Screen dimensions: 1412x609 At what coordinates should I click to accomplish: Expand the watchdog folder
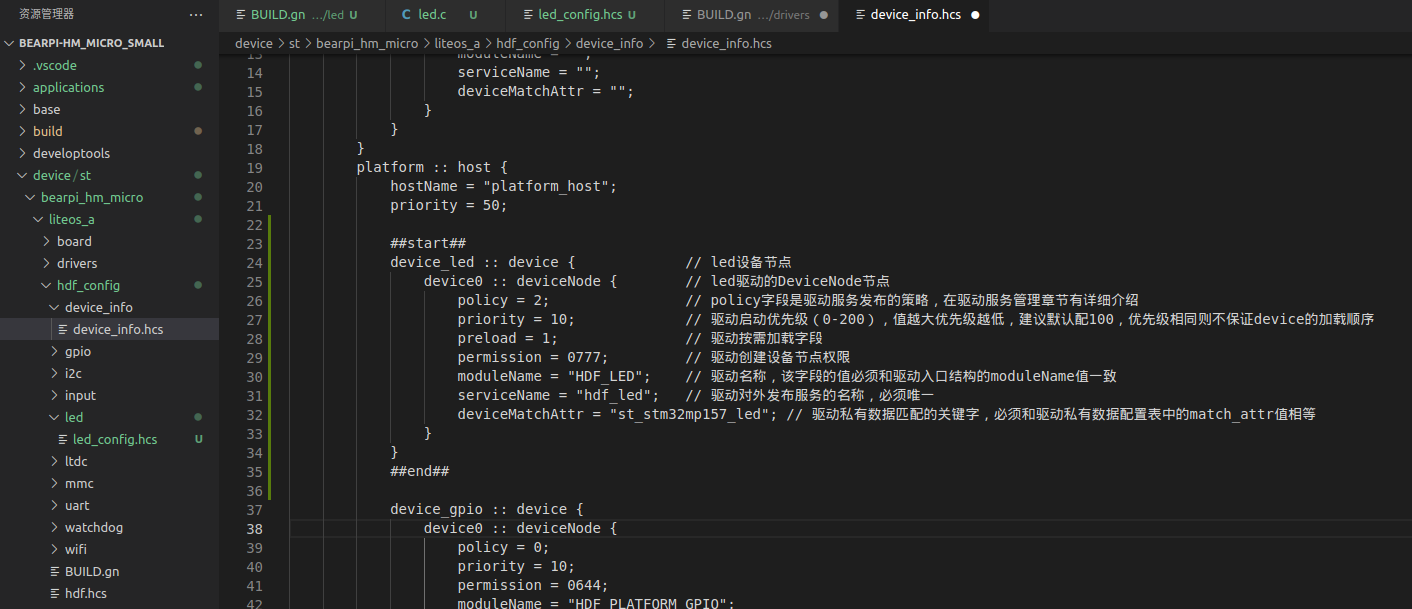coord(55,528)
